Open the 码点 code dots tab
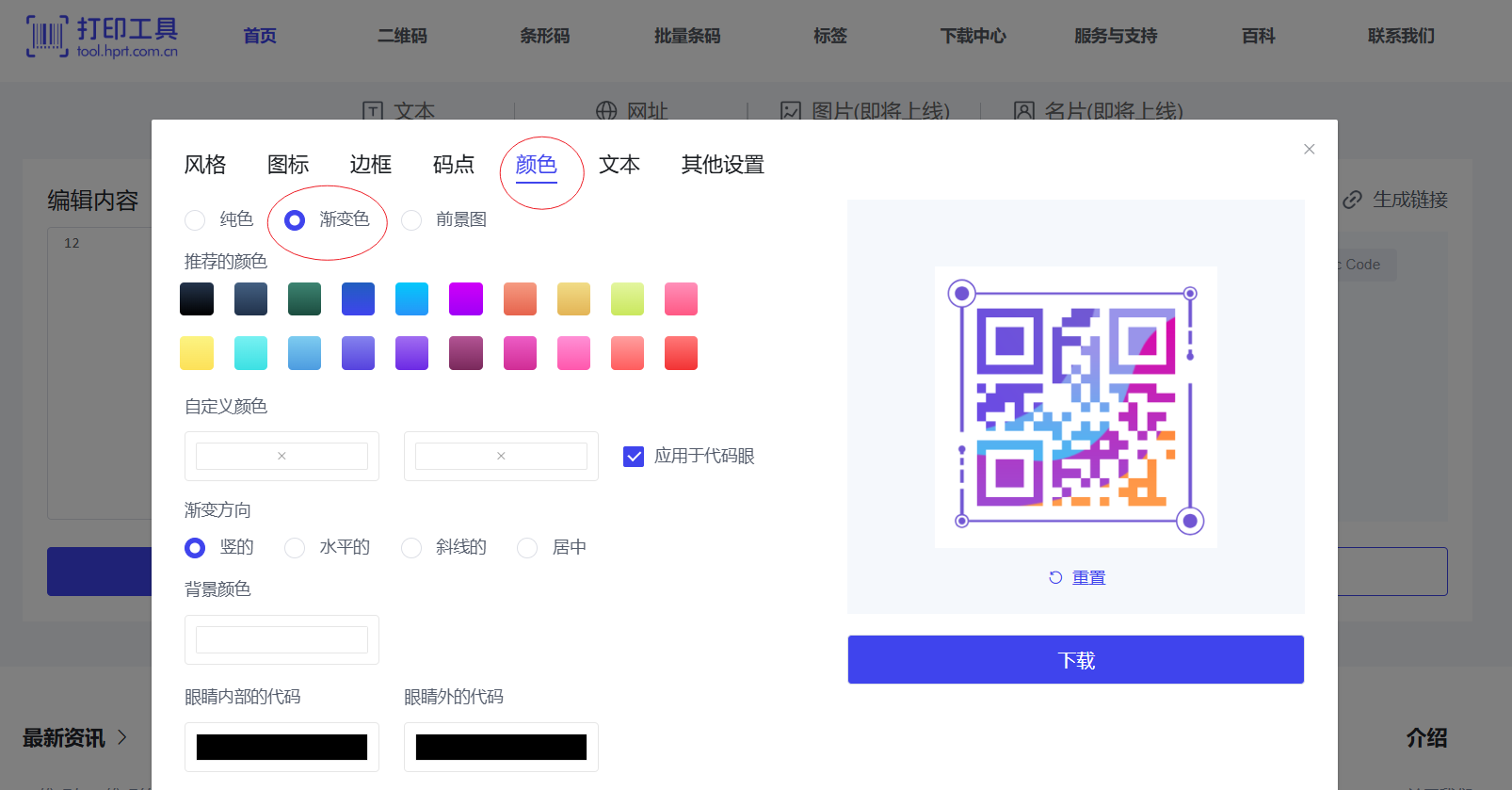 454,165
